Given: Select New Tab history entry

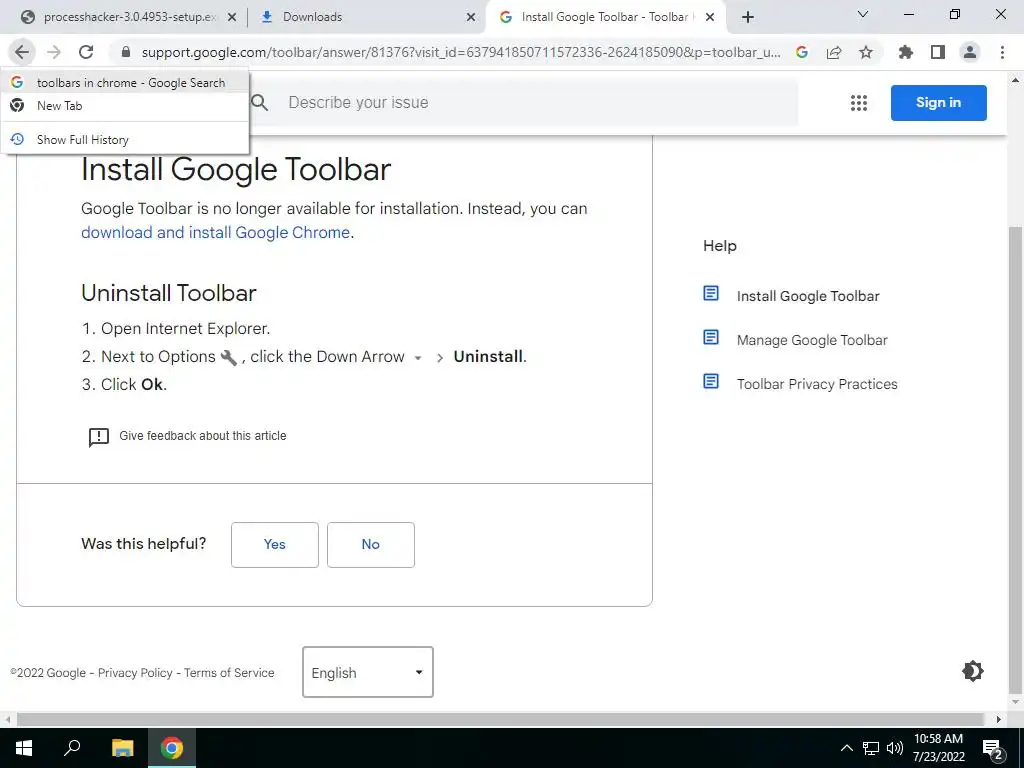Looking at the screenshot, I should (125, 106).
